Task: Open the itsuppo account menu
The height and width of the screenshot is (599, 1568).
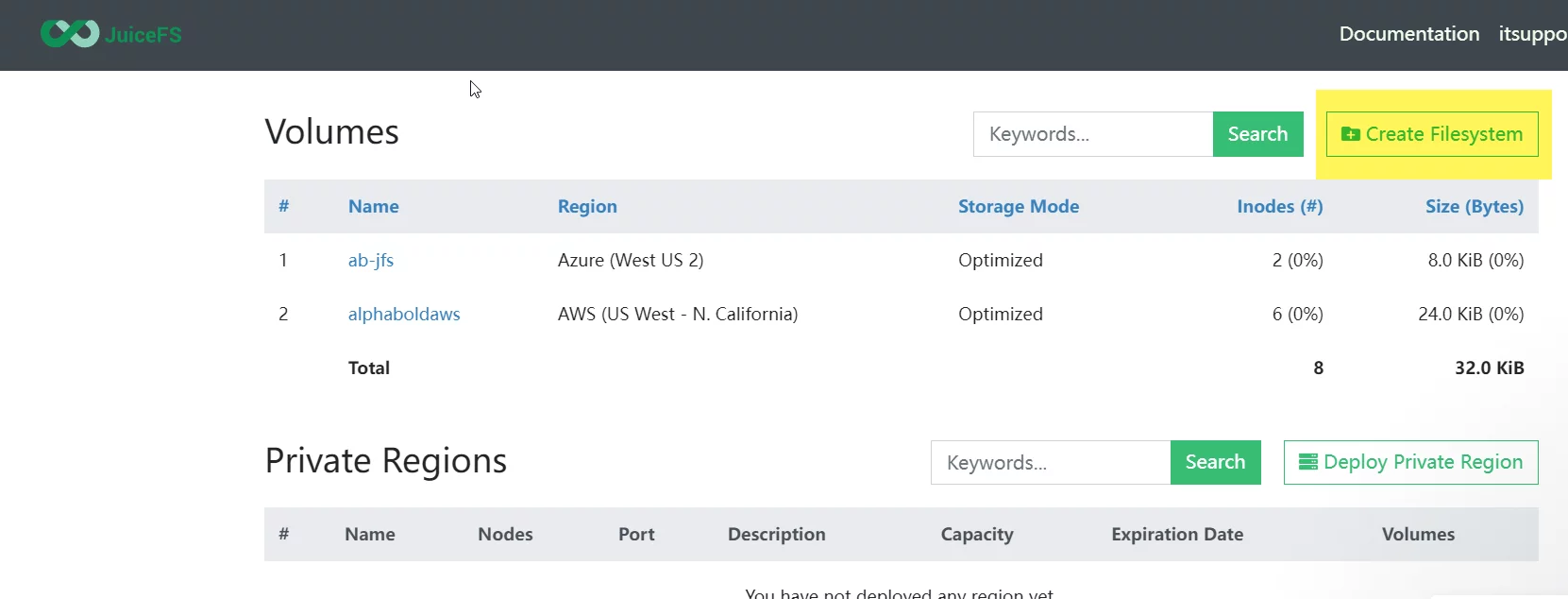Action: 1533,34
